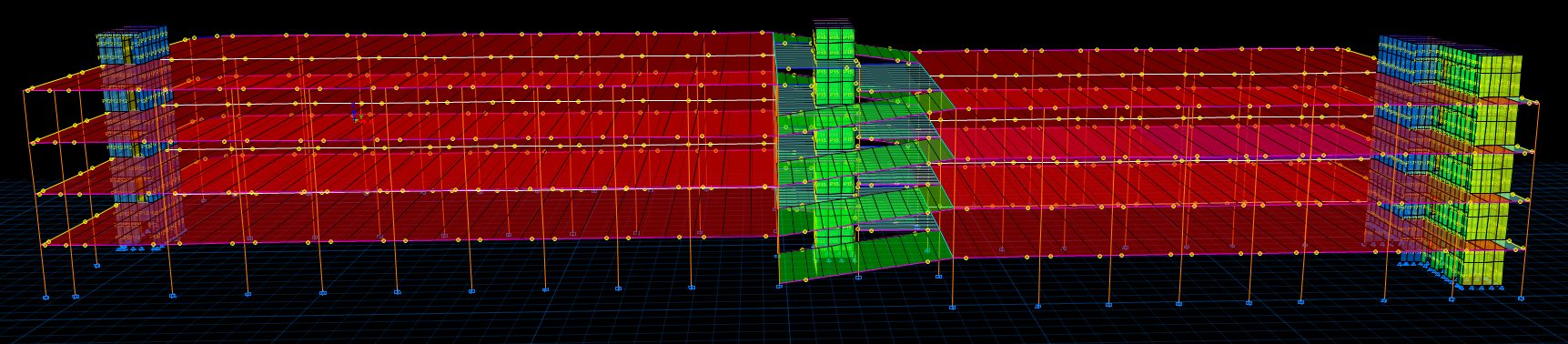Image resolution: width=1568 pixels, height=344 pixels.
Task: Click the small blue-green axis gizmo on the slab
Action: click(x=356, y=115)
